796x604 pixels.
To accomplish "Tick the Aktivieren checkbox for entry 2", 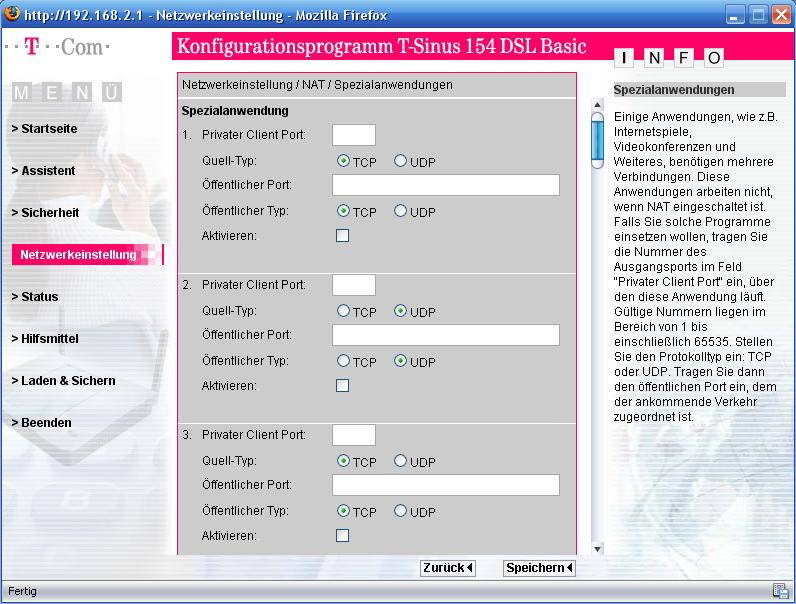I will (343, 386).
